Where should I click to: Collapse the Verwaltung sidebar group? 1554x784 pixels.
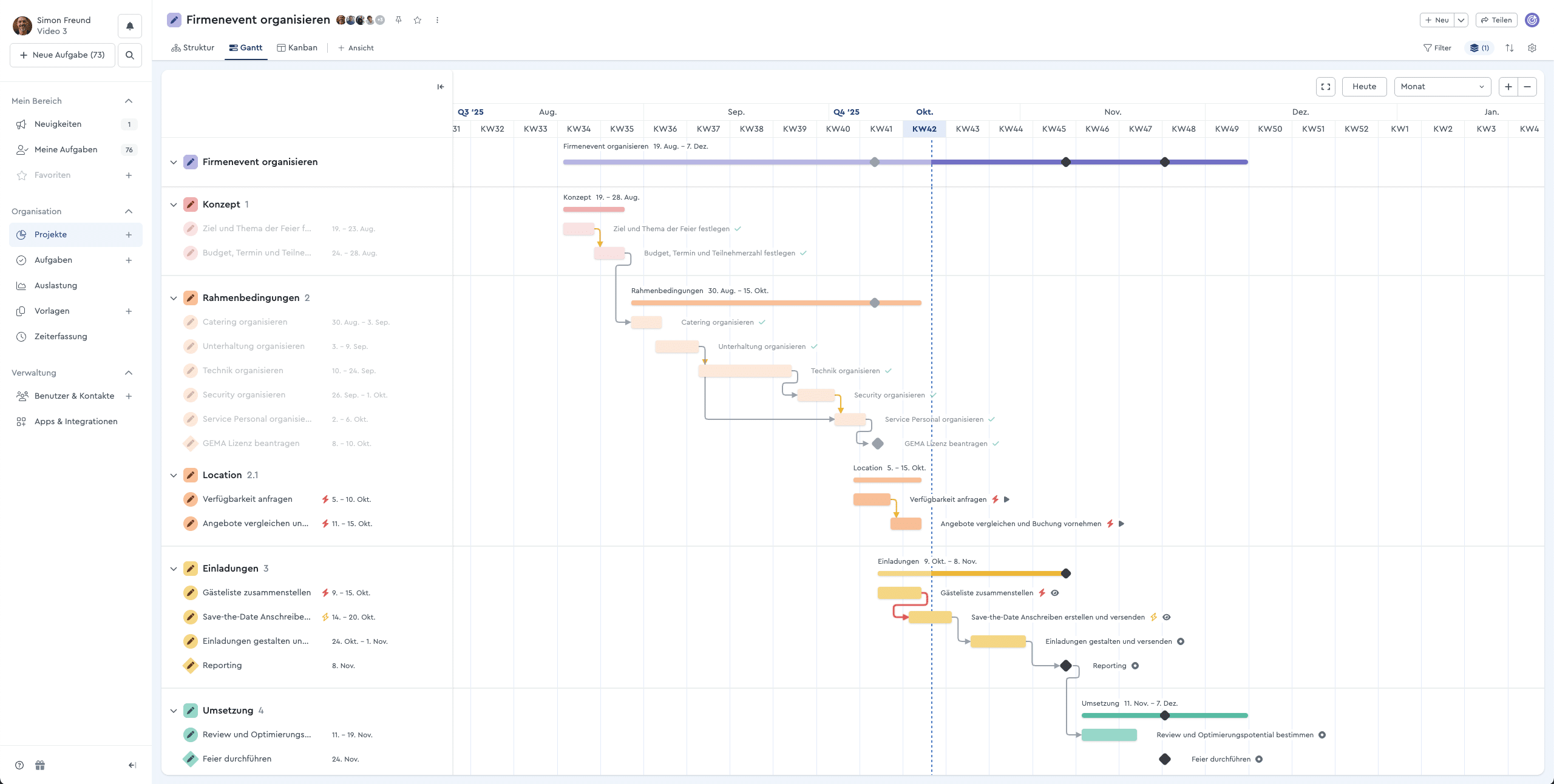128,373
